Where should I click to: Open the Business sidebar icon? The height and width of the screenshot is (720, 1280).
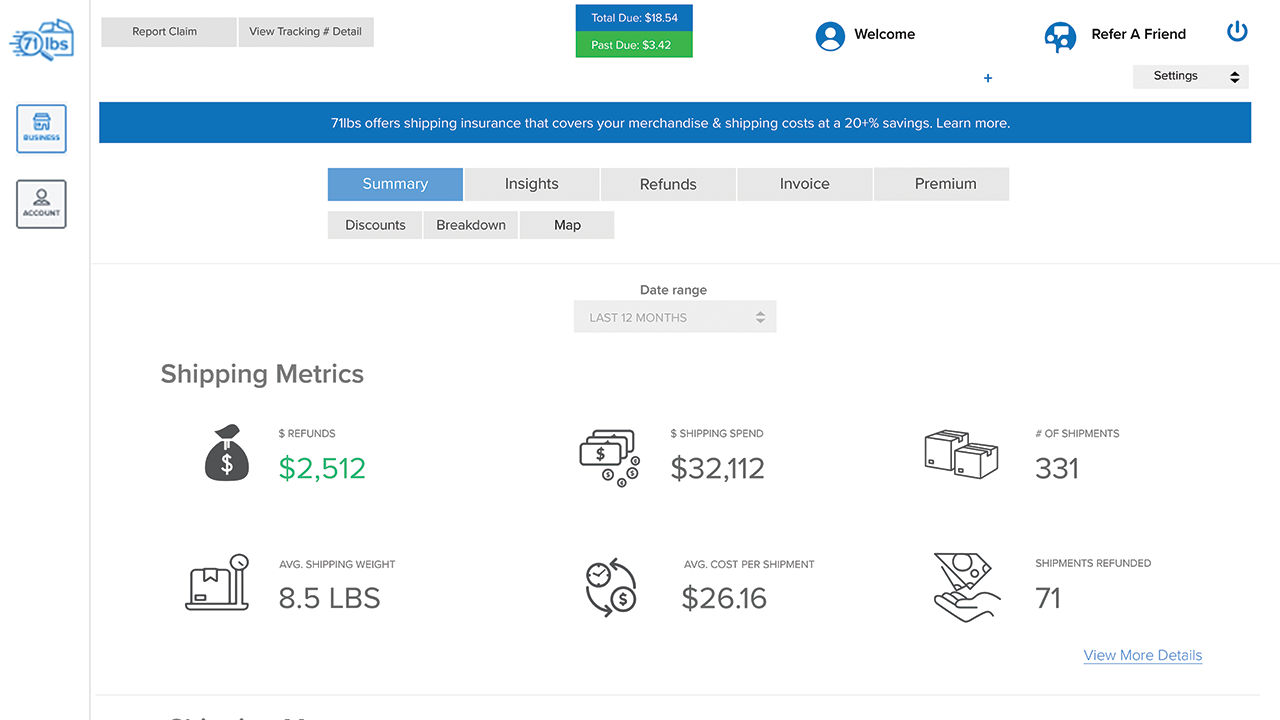41,129
